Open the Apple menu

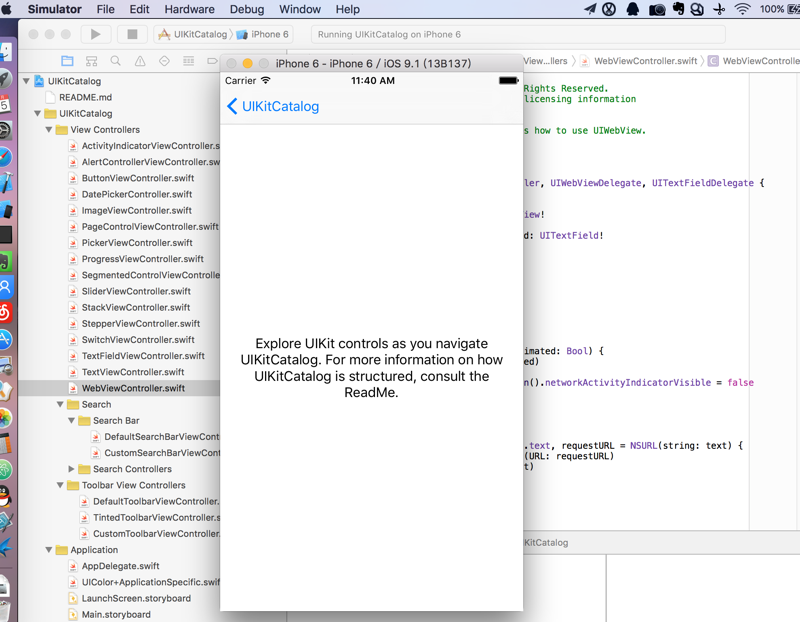(7, 9)
